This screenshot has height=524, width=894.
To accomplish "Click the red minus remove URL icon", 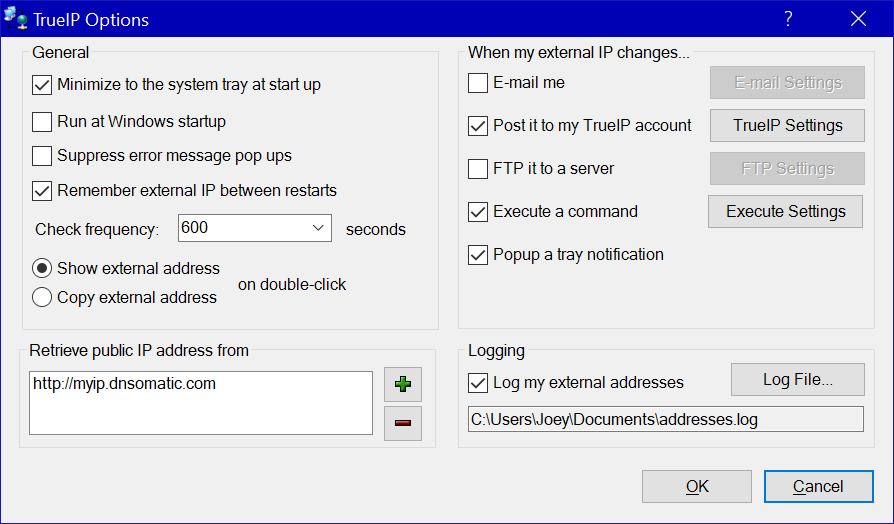I will coord(403,423).
